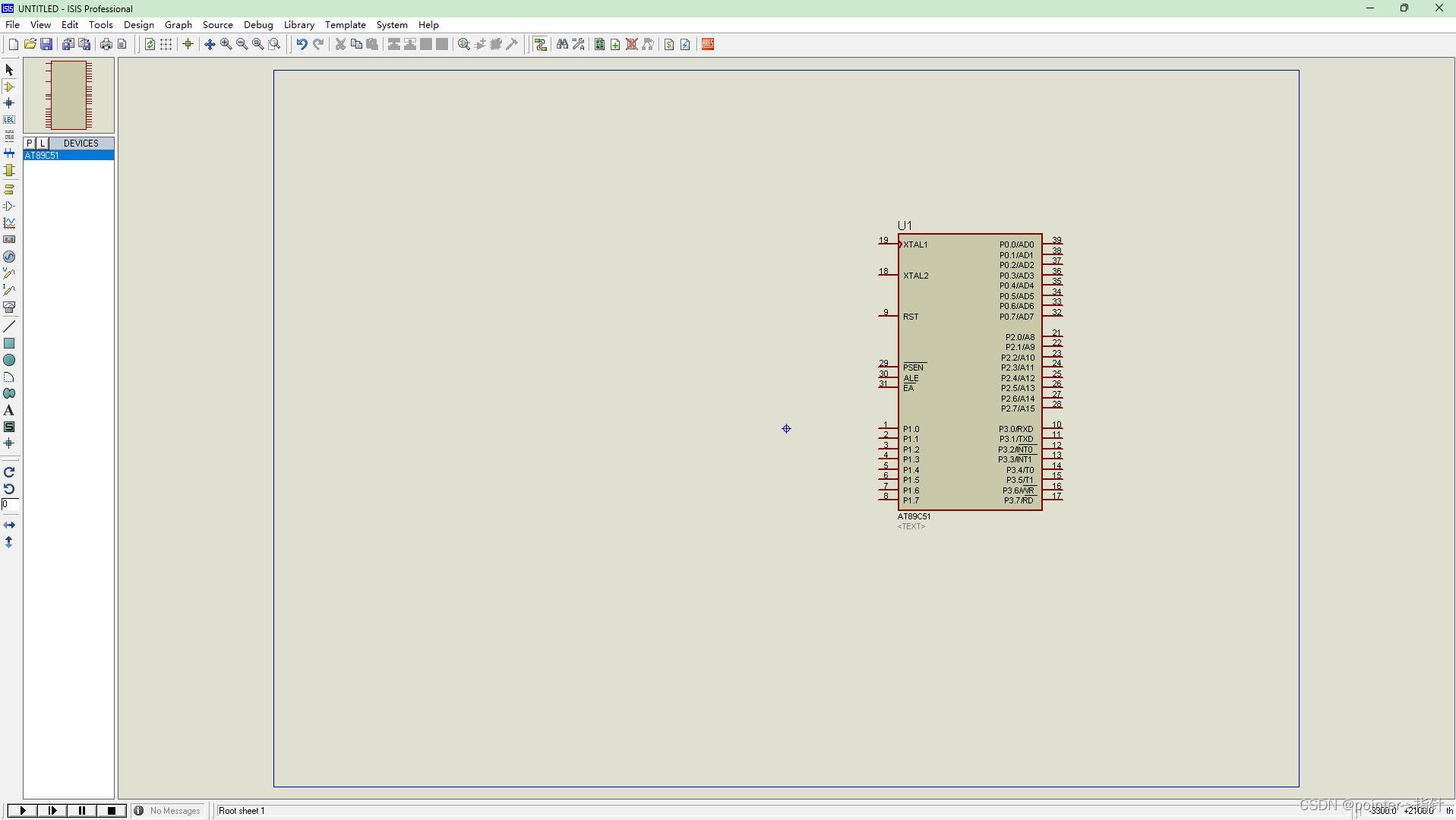Select 2D graphics box tool
Viewport: 1456px width, 820px height.
point(9,343)
